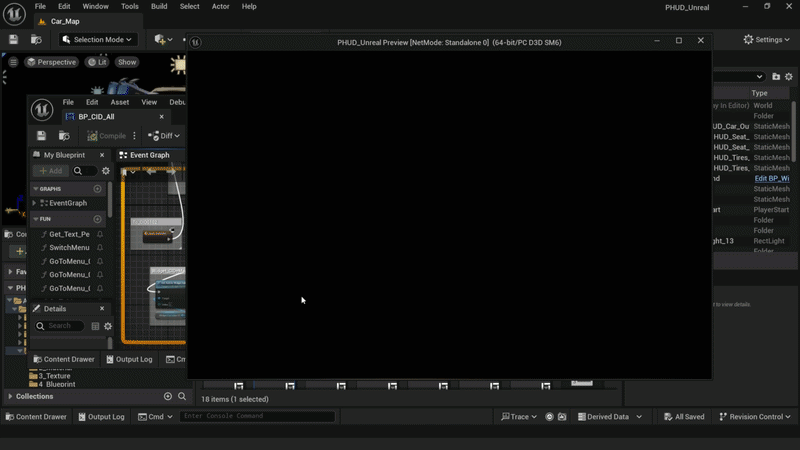Viewport: 800px width, 450px height.
Task: Toggle access specifier icon beside Get_Text_Pe
Action: point(100,234)
